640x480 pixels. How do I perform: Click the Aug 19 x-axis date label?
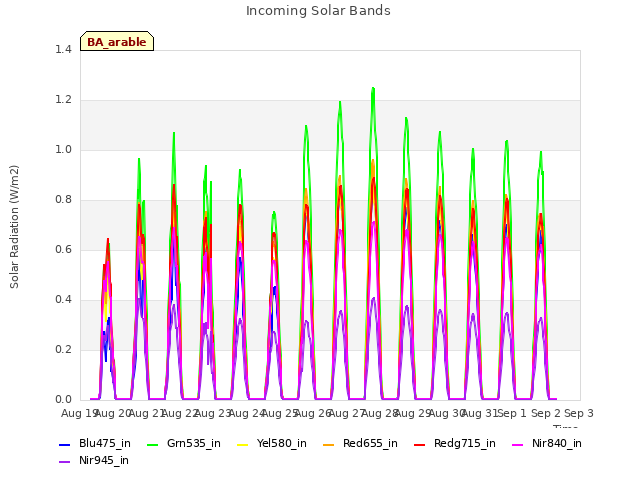[x=78, y=413]
